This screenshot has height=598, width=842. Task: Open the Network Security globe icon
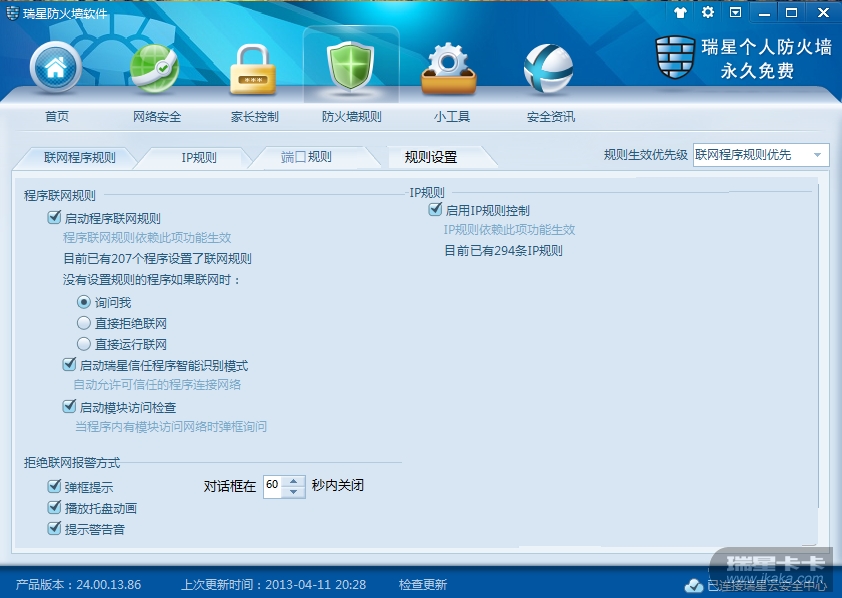[x=154, y=69]
